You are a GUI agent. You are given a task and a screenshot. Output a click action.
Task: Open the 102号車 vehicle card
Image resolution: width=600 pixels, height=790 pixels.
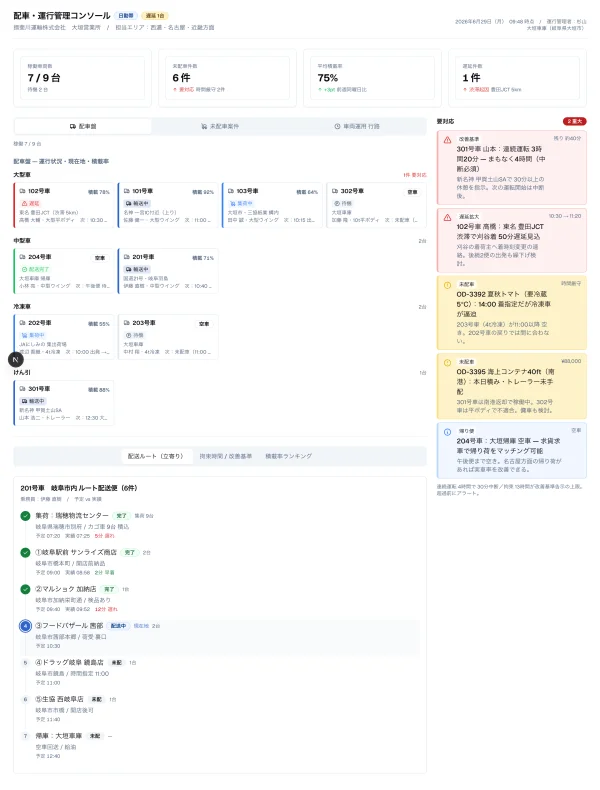pyautogui.click(x=64, y=205)
